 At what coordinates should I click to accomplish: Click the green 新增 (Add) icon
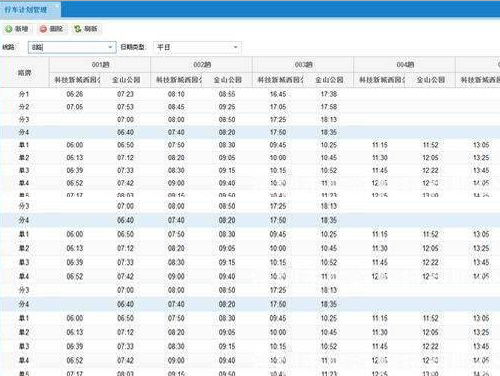[x=9, y=29]
